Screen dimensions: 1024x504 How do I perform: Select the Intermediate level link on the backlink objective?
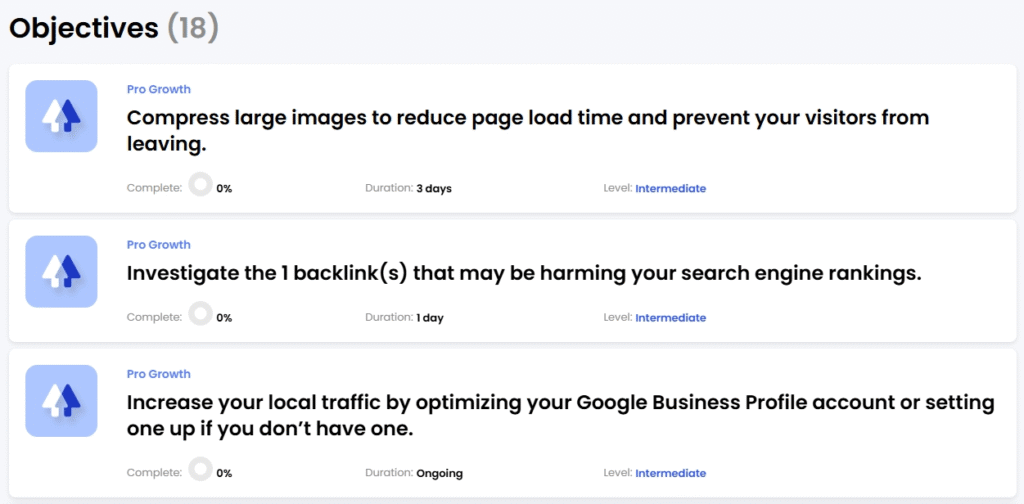point(670,318)
